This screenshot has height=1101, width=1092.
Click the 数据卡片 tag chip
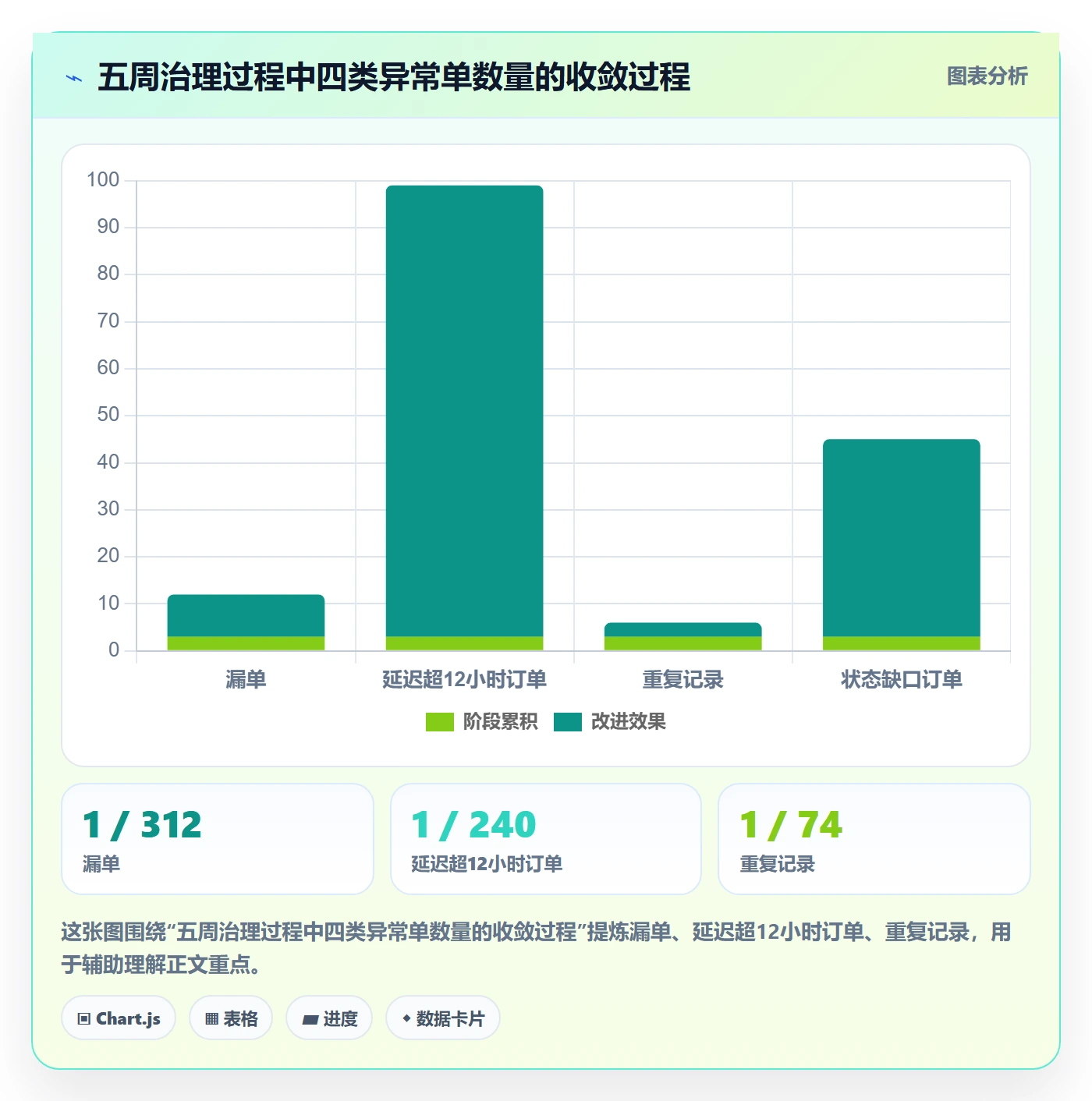point(443,1018)
